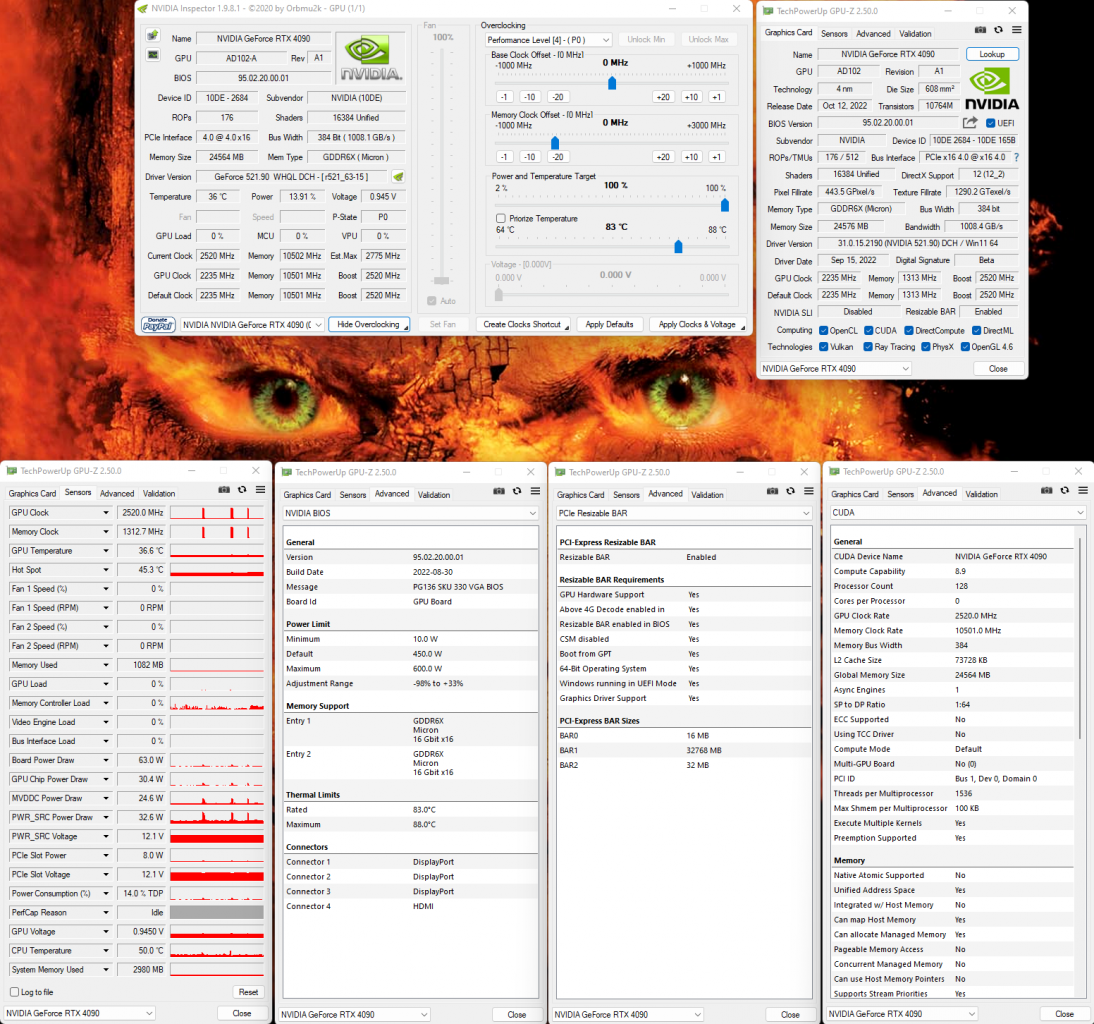Open Advanced tab in GPU-Z Sensors window
1094x1024 pixels.
click(117, 493)
